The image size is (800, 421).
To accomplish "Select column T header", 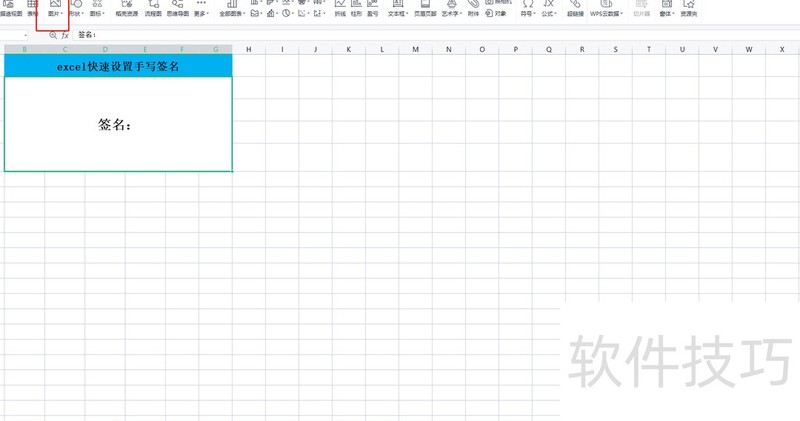I will coord(649,49).
